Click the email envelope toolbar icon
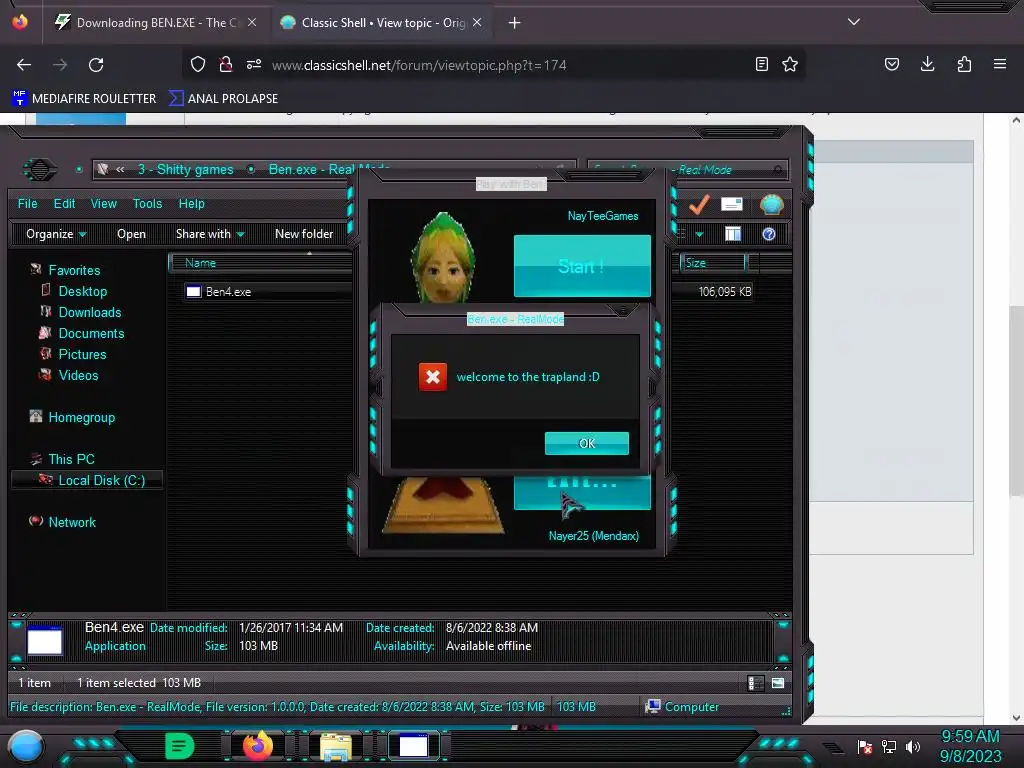The width and height of the screenshot is (1024, 768). (x=732, y=204)
